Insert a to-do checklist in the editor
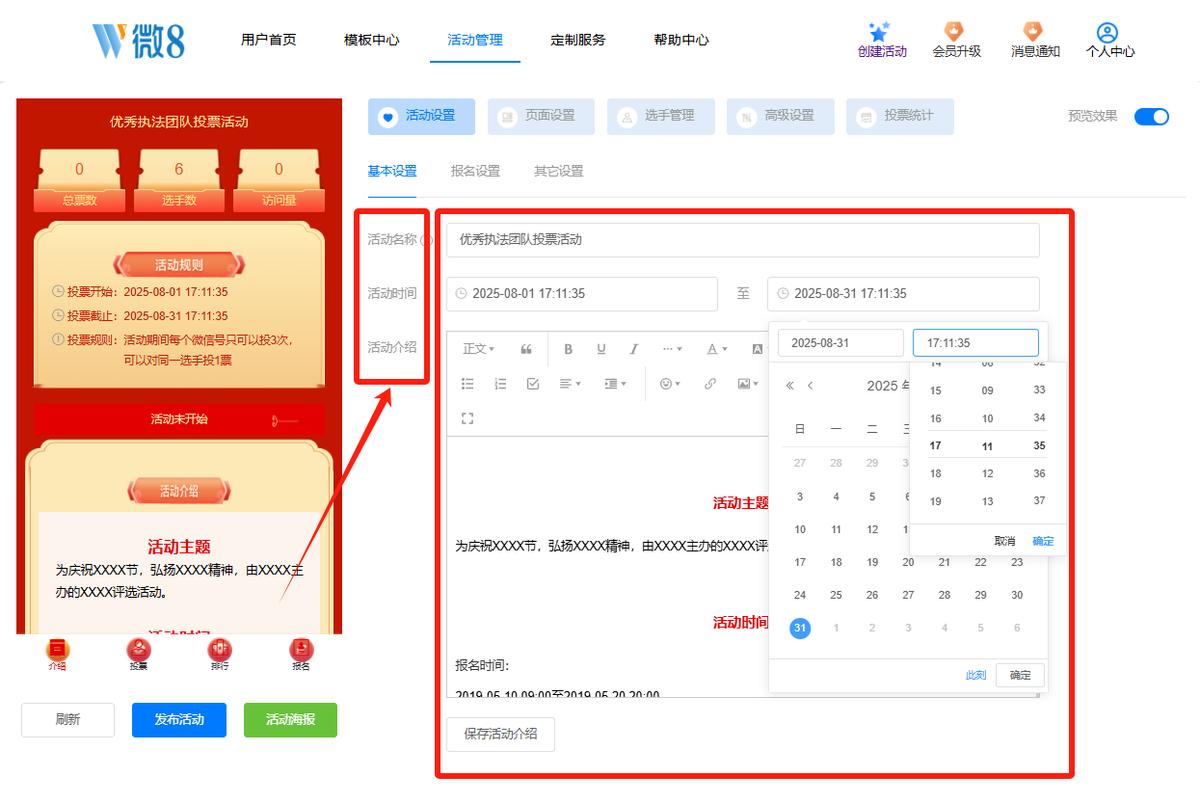 pyautogui.click(x=533, y=384)
